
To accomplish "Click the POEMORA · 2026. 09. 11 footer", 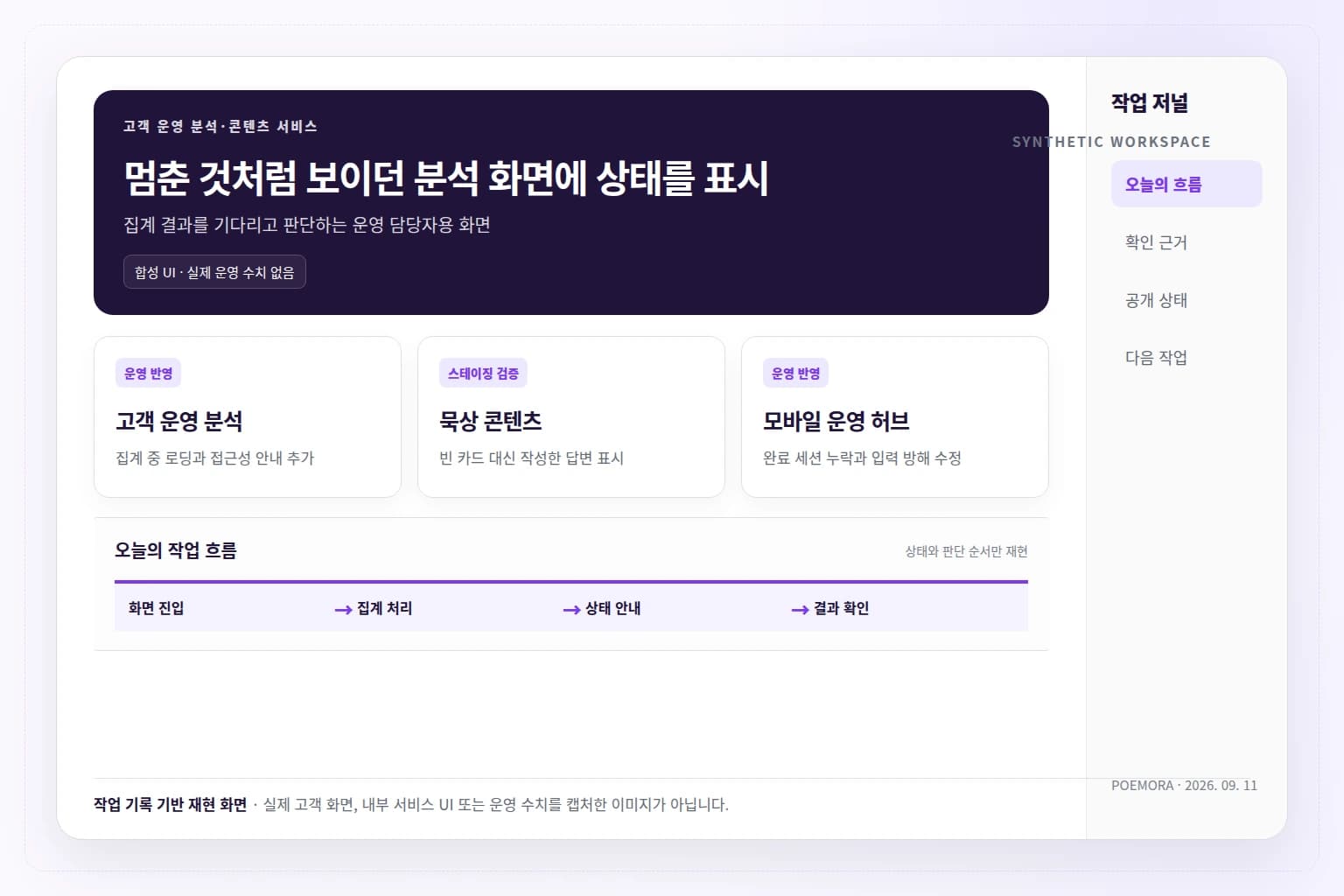I will pyautogui.click(x=1184, y=786).
